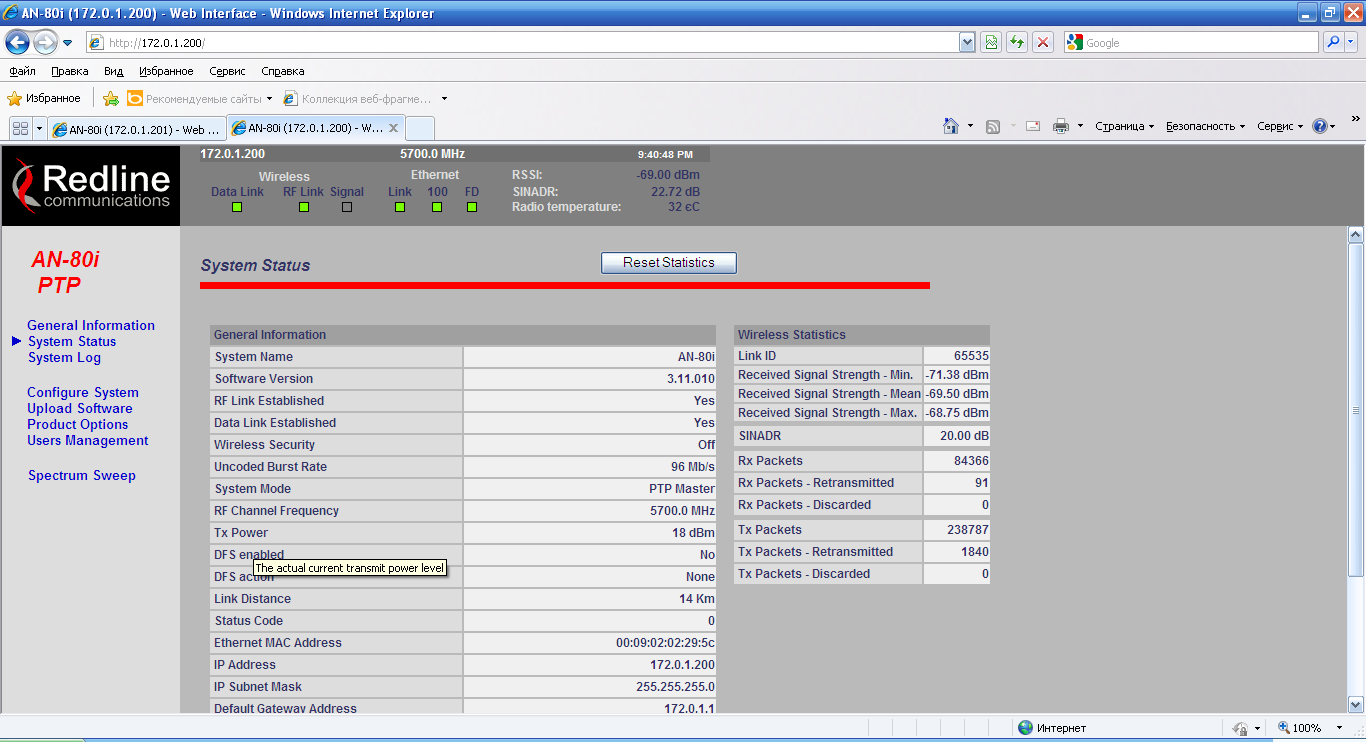1366x742 pixels.
Task: Click the Интернет security zone status
Action: [x=1052, y=728]
